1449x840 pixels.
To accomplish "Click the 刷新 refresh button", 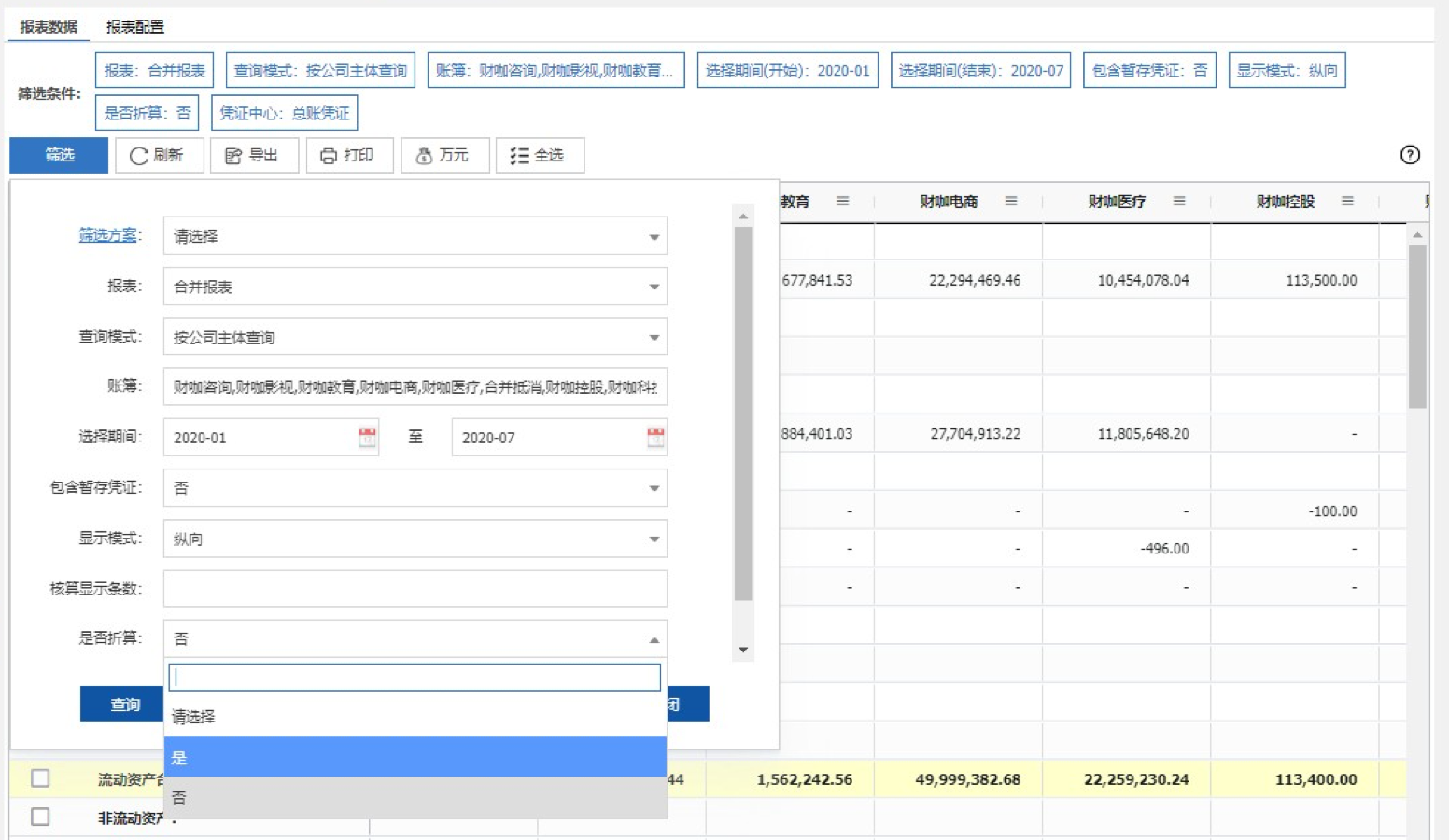I will point(159,155).
